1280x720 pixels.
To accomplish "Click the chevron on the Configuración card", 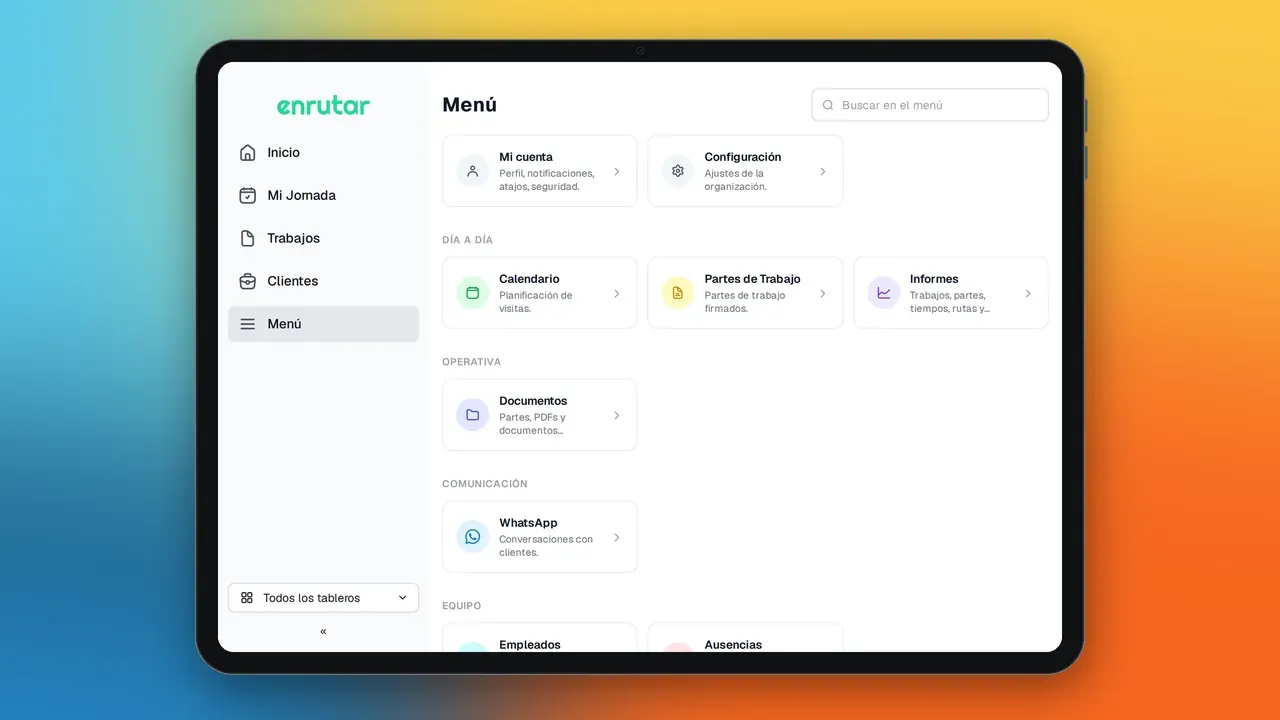I will (x=823, y=172).
